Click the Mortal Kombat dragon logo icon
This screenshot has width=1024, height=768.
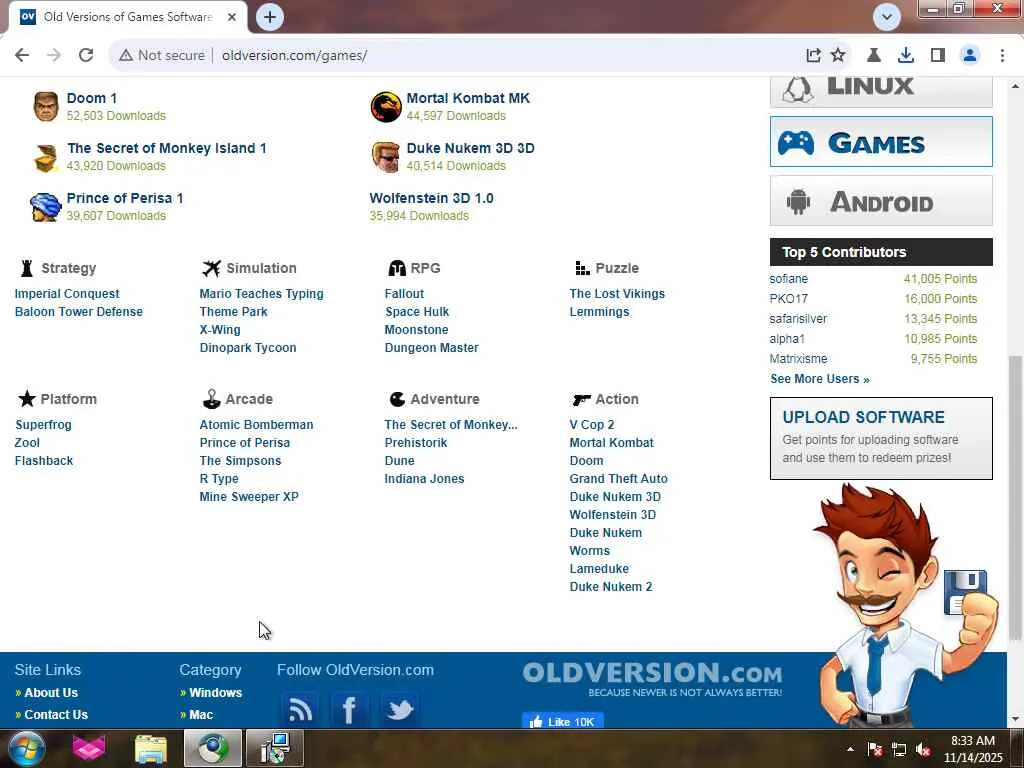point(386,107)
